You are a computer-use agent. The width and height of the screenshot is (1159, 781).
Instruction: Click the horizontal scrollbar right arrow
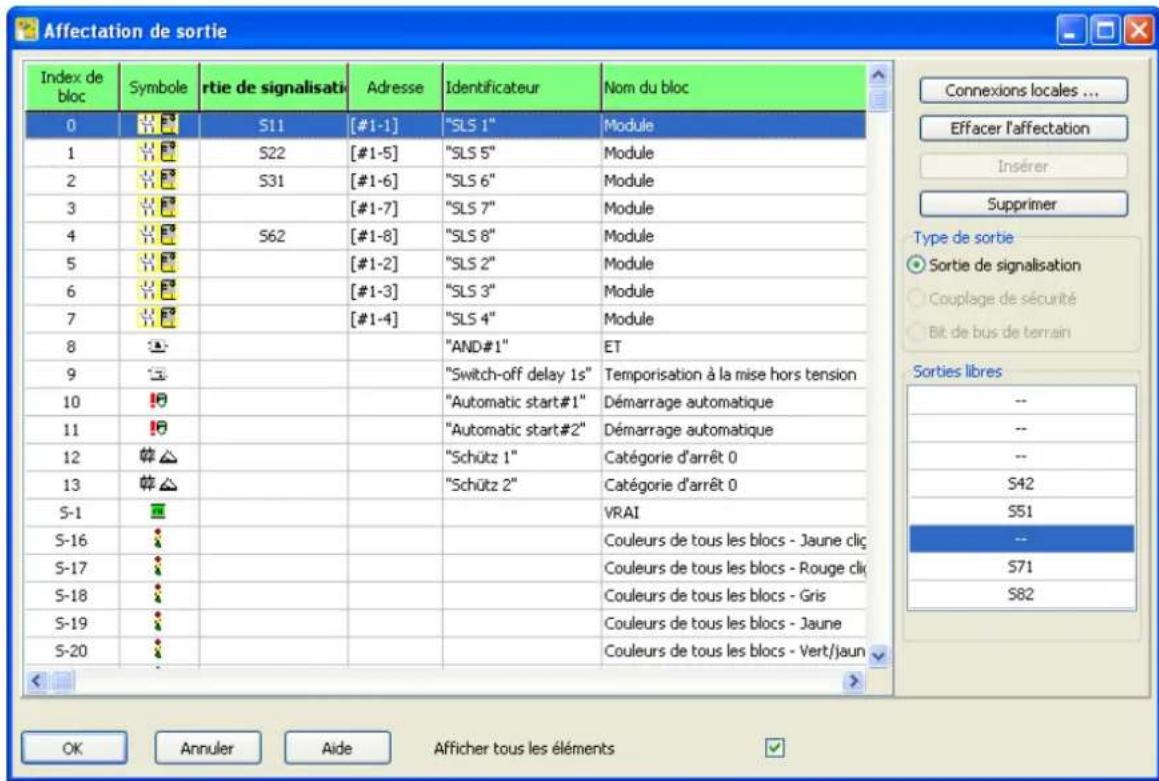point(854,681)
